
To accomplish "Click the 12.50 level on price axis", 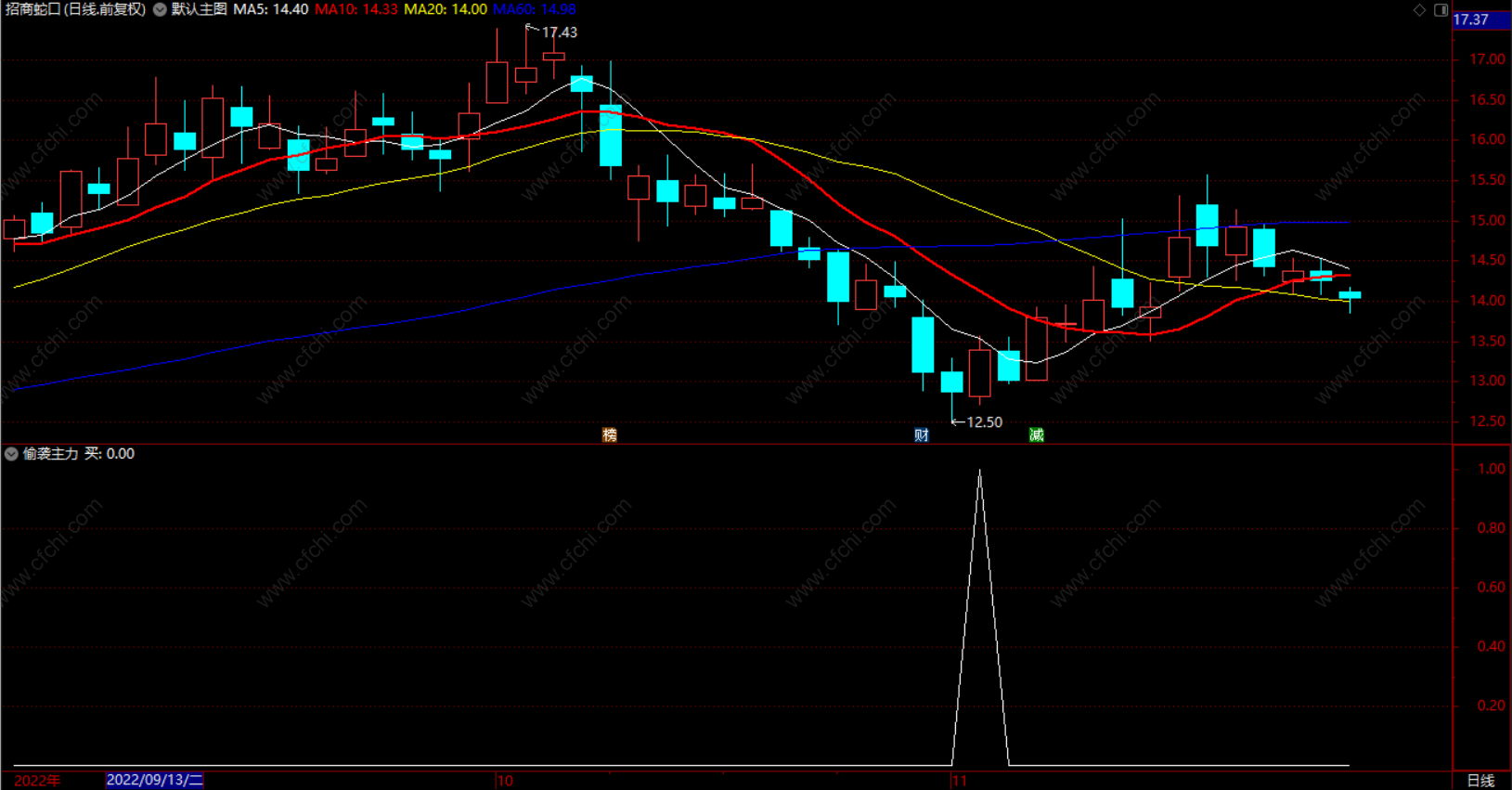I will click(x=1487, y=421).
